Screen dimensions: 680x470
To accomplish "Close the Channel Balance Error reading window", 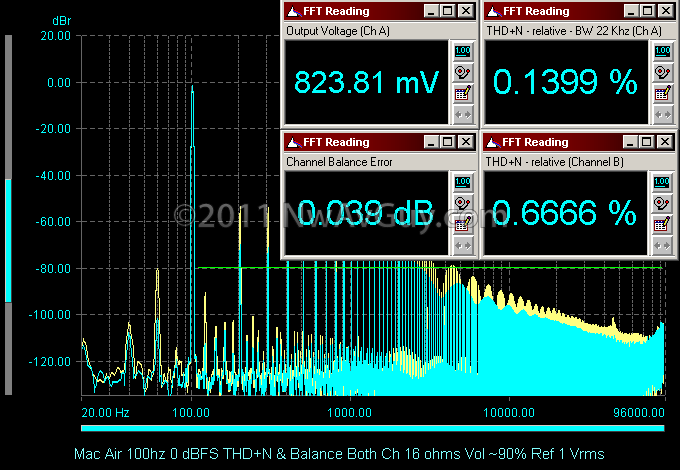I will 466,142.
